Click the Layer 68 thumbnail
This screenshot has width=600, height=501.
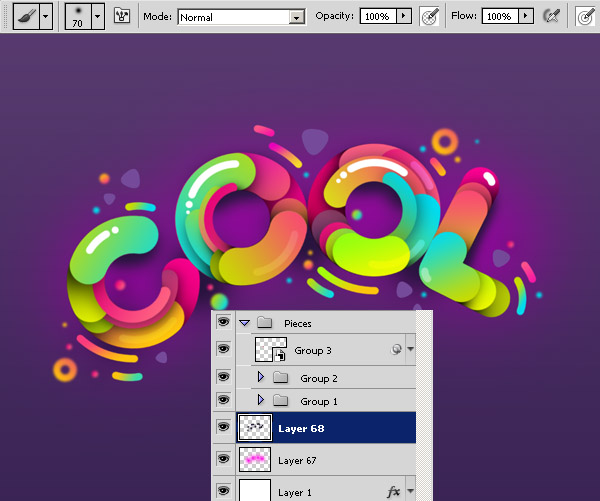255,427
